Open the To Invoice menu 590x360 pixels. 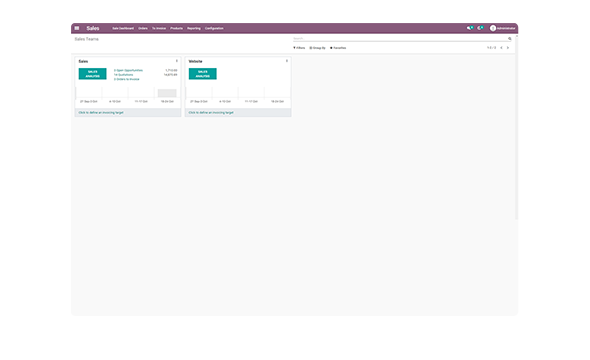pos(159,28)
